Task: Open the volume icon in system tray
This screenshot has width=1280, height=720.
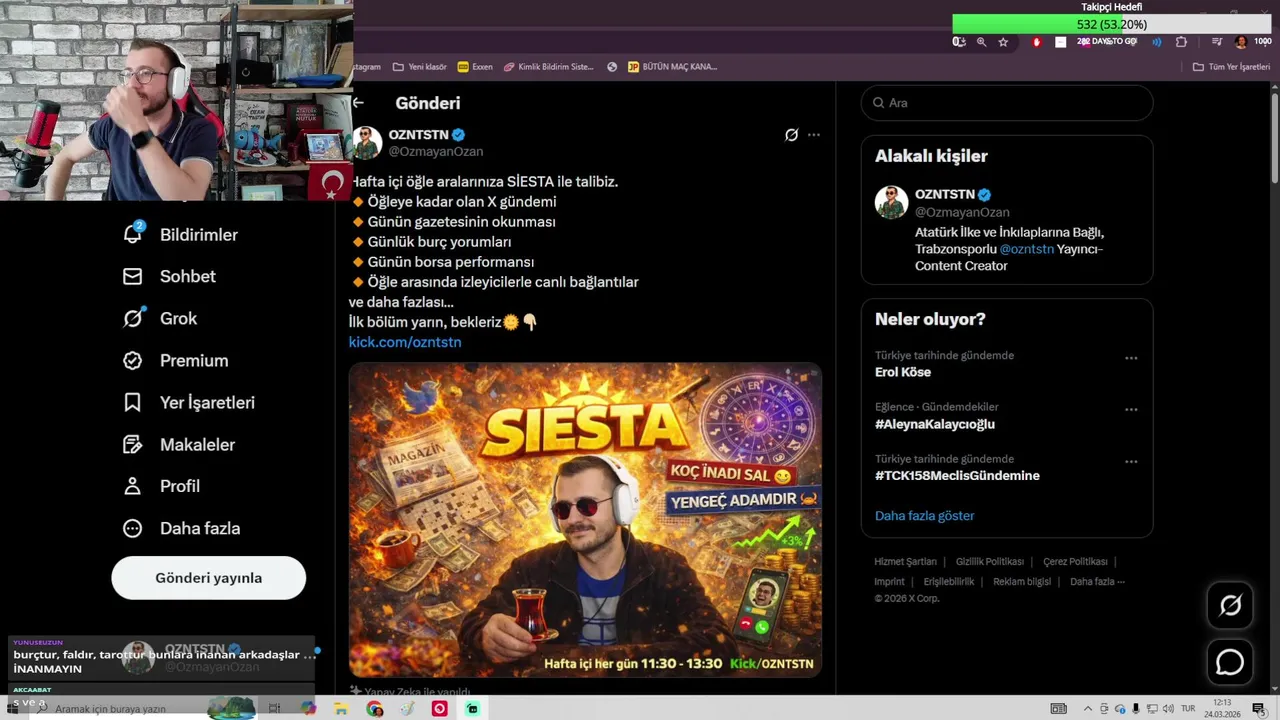Action: [x=1169, y=709]
